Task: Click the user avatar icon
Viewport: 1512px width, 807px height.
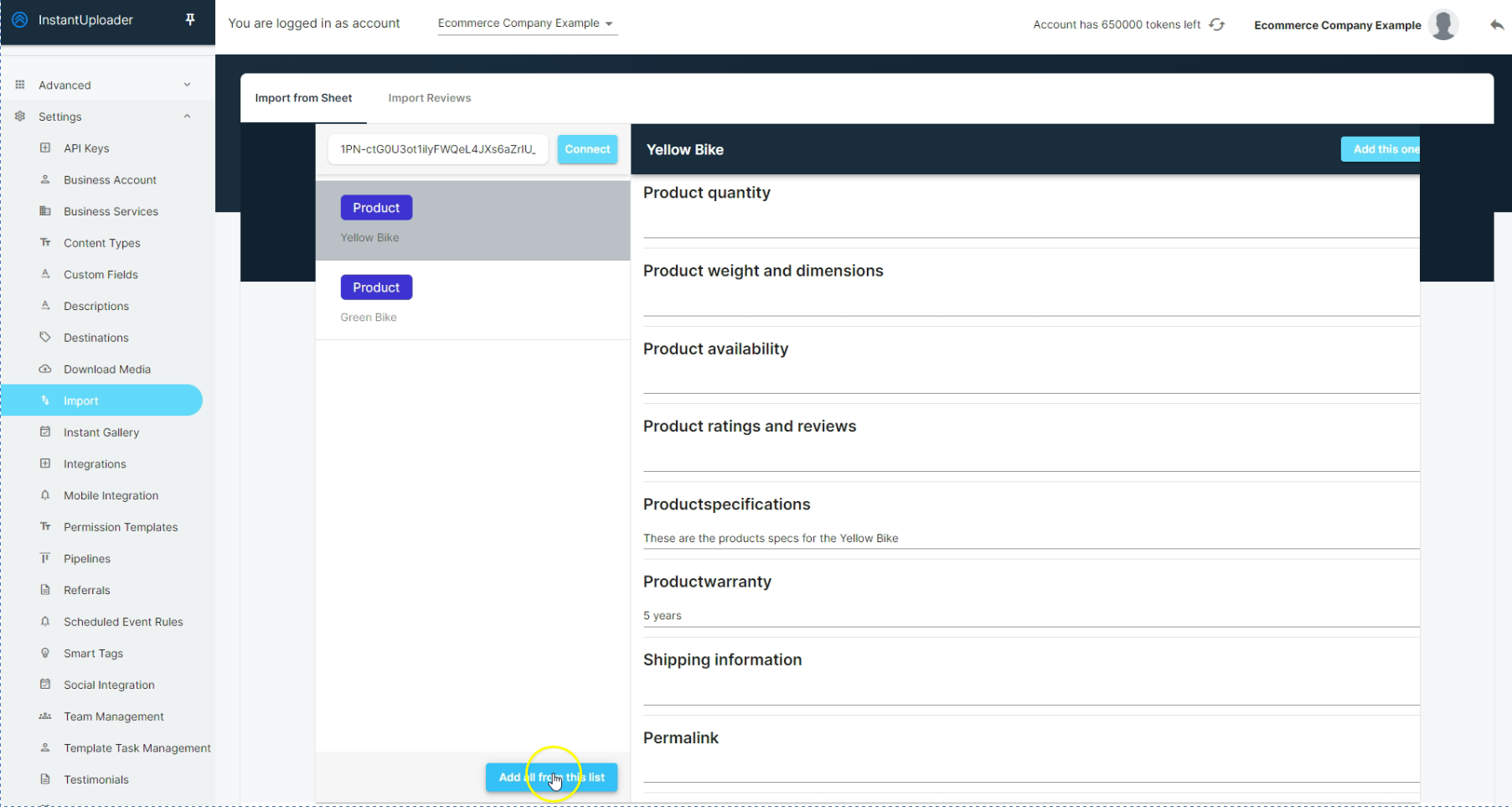Action: (1443, 25)
